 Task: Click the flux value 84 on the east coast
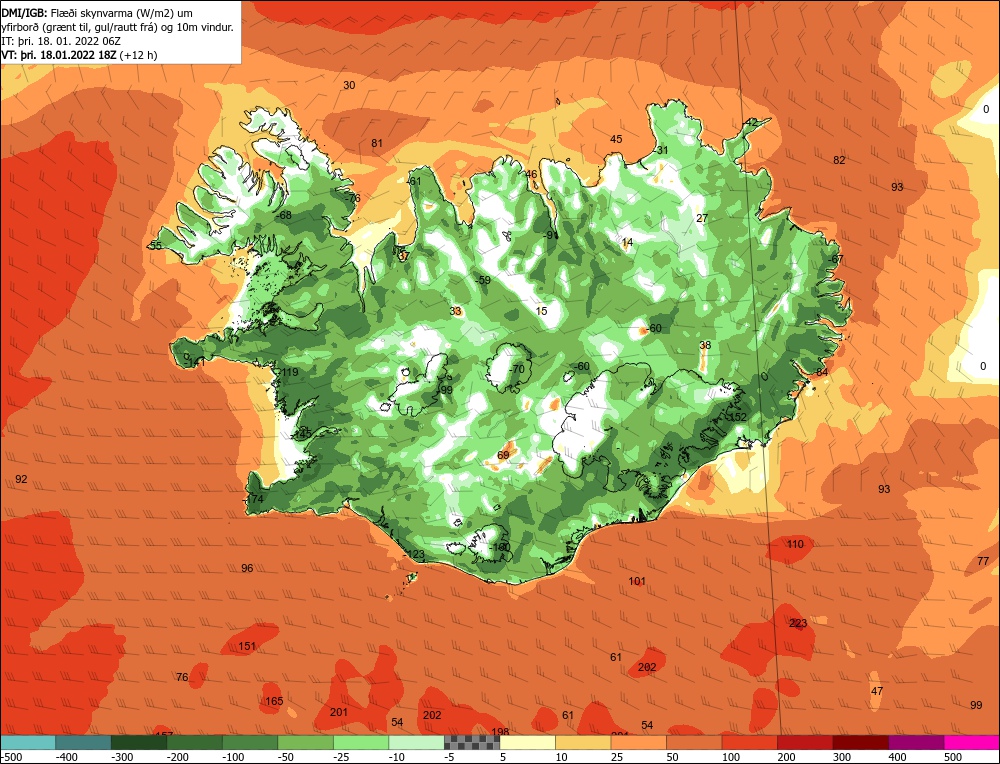(822, 372)
